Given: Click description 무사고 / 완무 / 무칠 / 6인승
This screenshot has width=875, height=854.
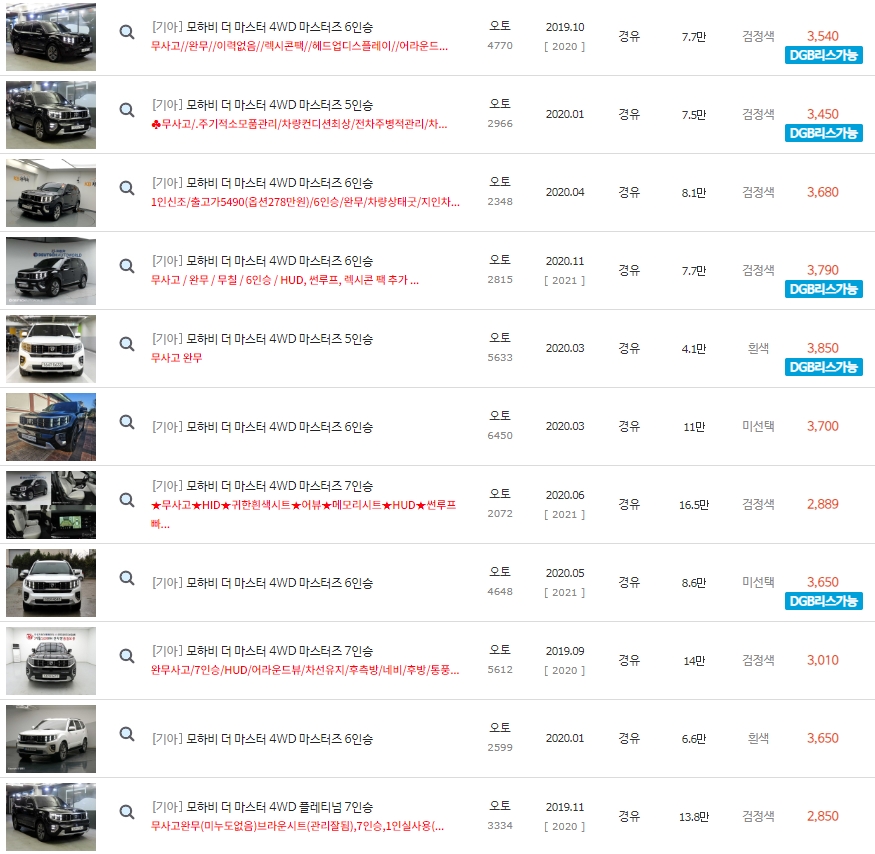Looking at the screenshot, I should click(285, 280).
